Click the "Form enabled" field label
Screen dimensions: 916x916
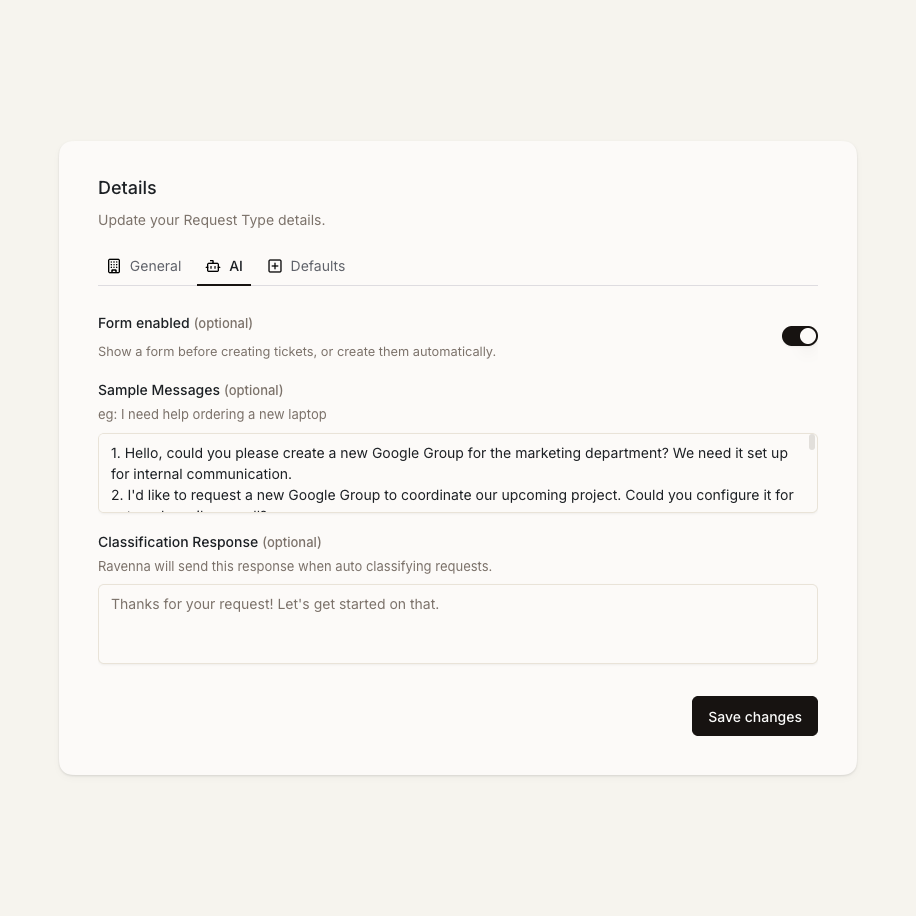pos(144,323)
